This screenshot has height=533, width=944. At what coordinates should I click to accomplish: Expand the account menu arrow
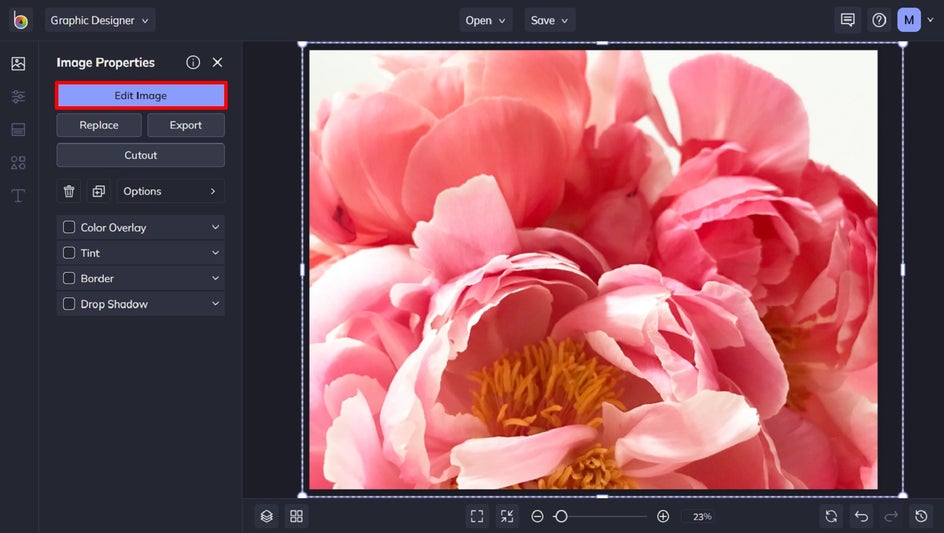click(930, 20)
